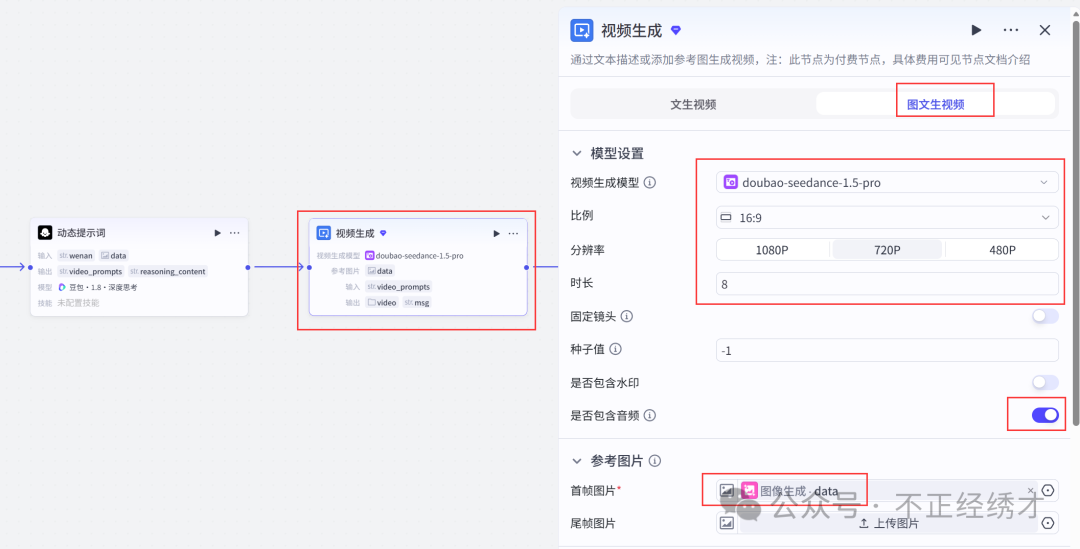1080x549 pixels.
Task: Show info for 固定镜头
Action: point(626,317)
